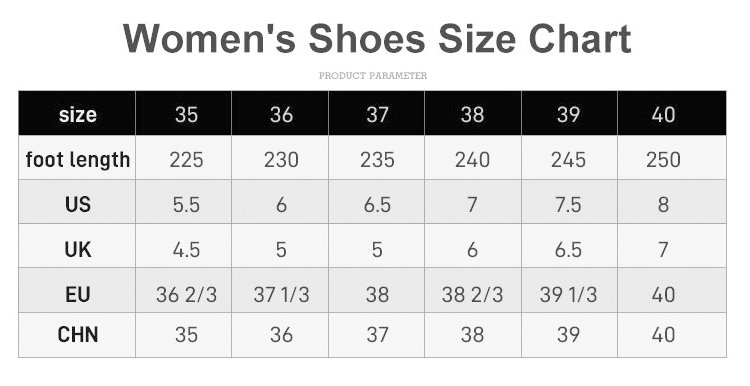Click the EU 38 2/3 cell

[472, 294]
